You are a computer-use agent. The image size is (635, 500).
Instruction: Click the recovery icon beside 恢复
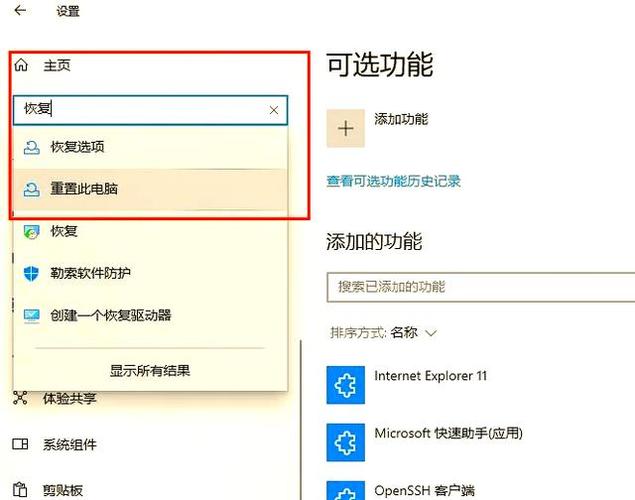[x=32, y=232]
